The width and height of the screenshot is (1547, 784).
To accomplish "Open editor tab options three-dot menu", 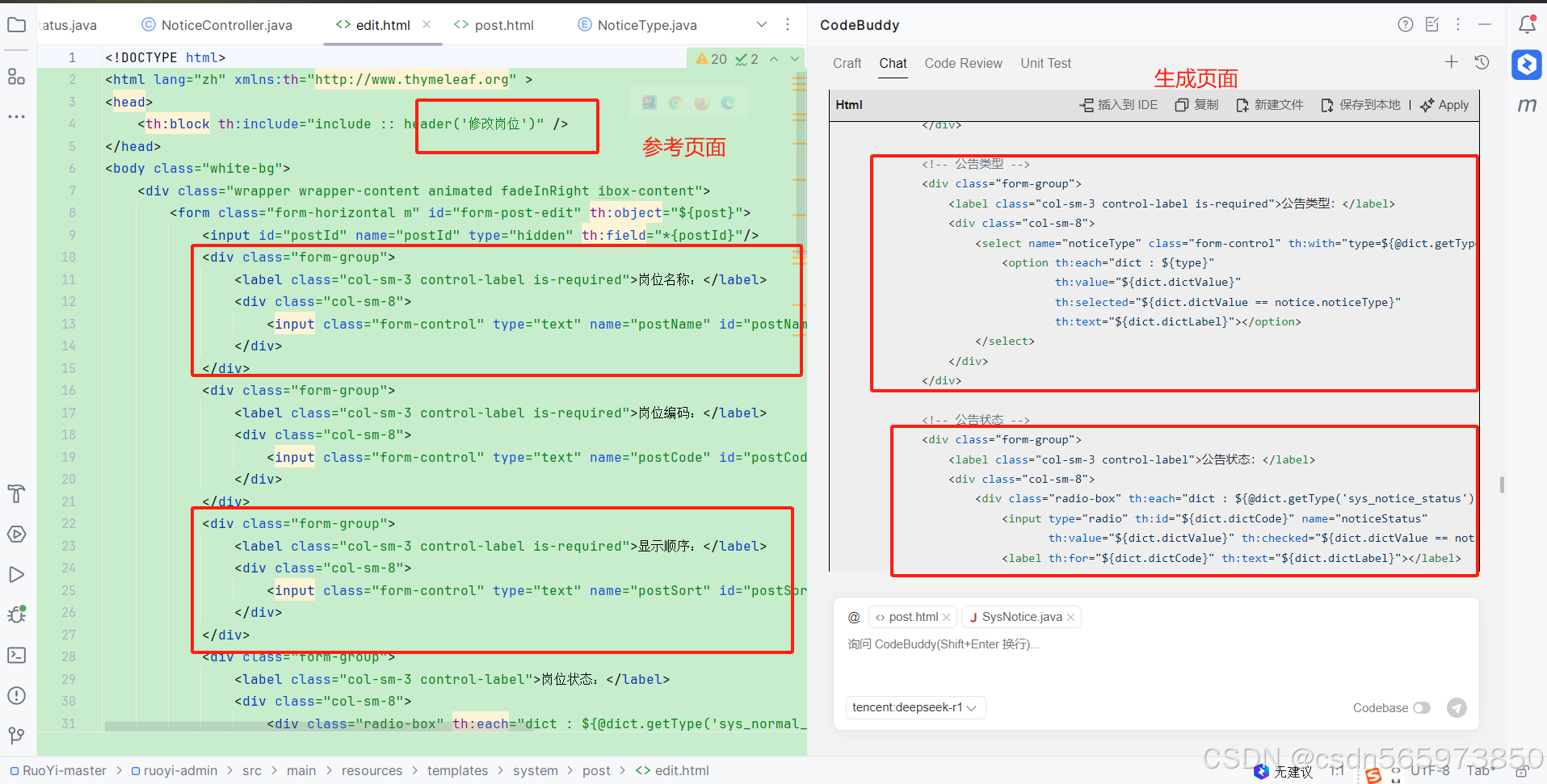I will pos(788,24).
